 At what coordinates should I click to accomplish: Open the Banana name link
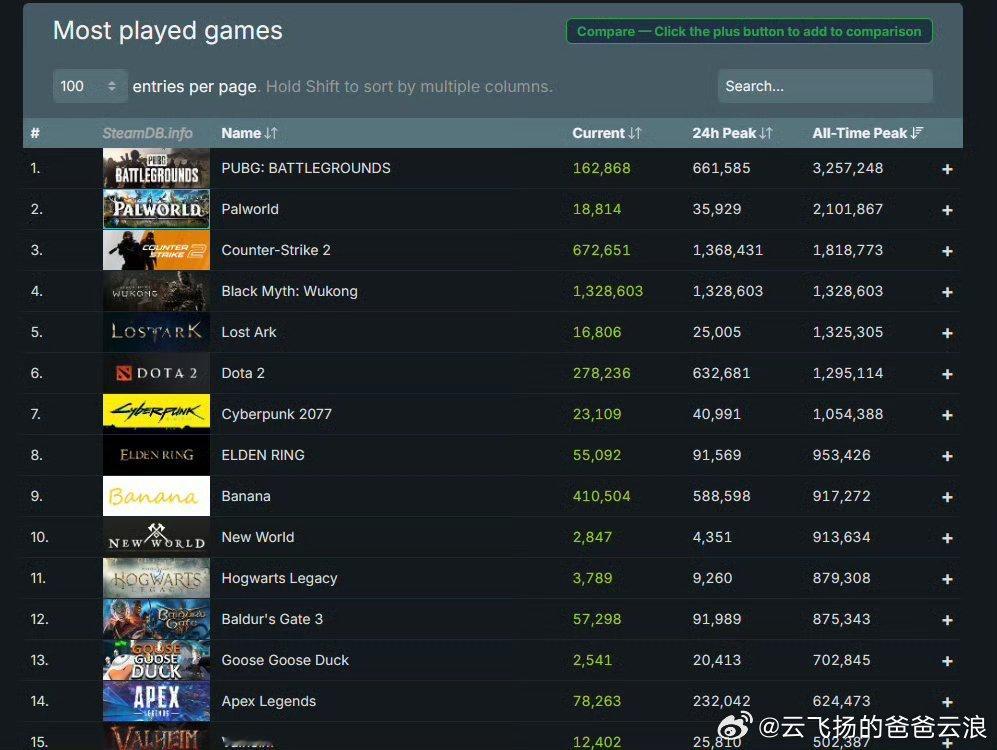tap(245, 496)
